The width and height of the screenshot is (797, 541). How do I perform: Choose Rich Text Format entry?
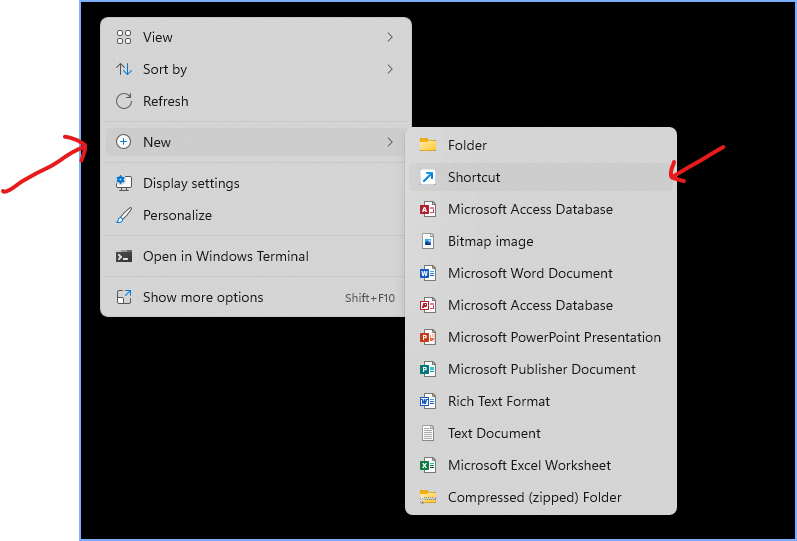click(x=499, y=401)
